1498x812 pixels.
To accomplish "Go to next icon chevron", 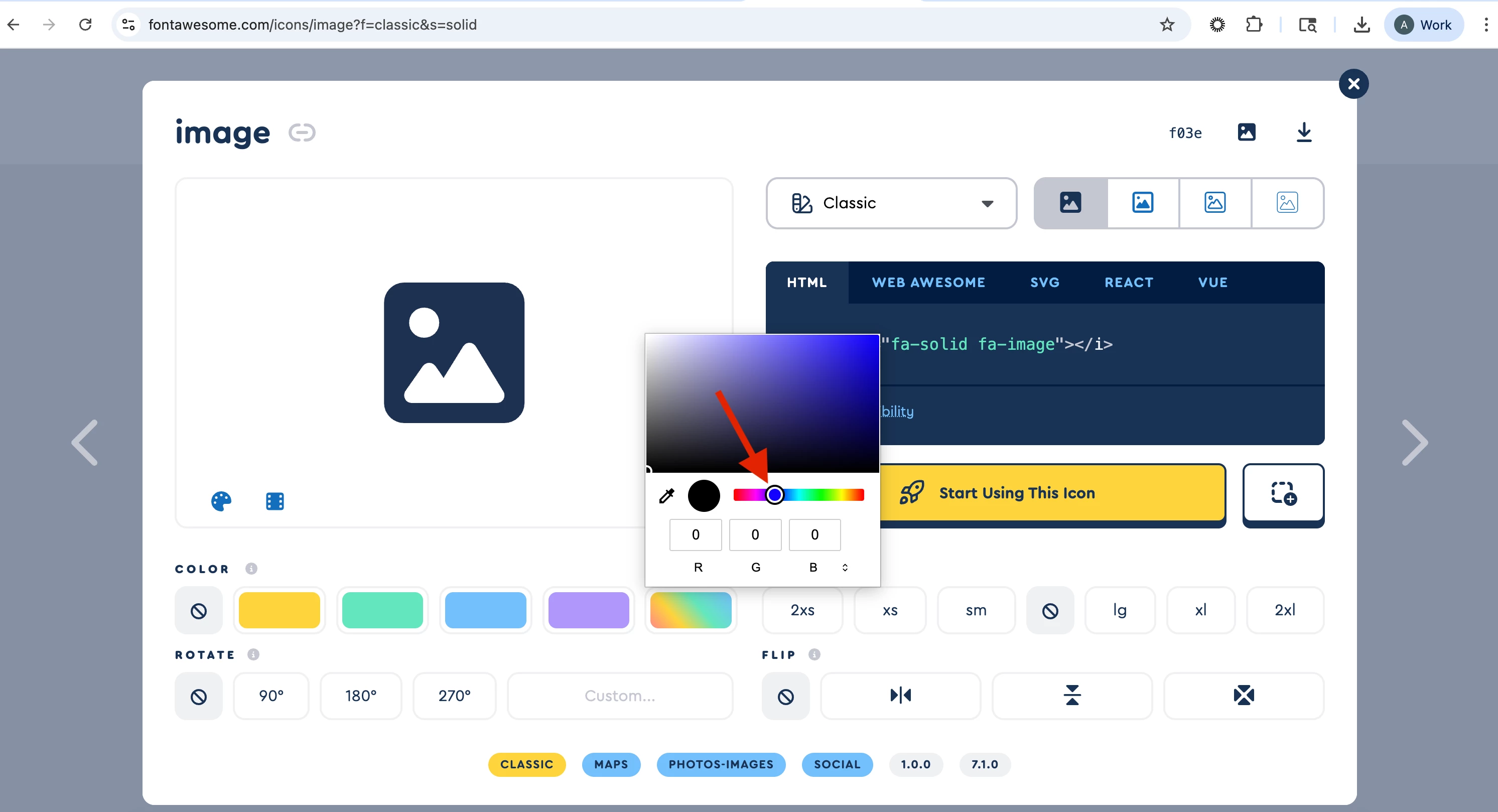I will click(x=1414, y=442).
